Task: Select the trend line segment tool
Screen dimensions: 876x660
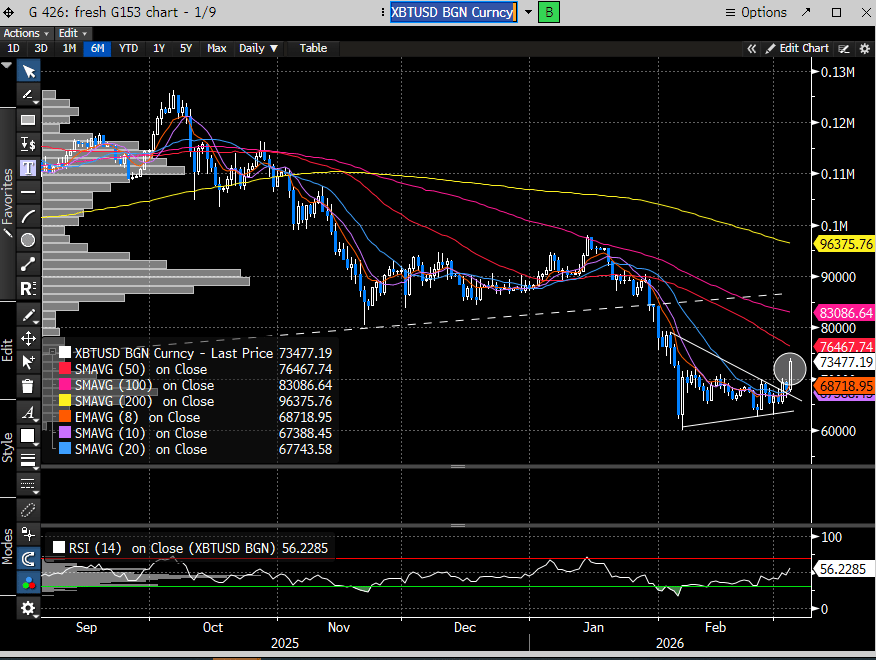Action: pyautogui.click(x=29, y=264)
